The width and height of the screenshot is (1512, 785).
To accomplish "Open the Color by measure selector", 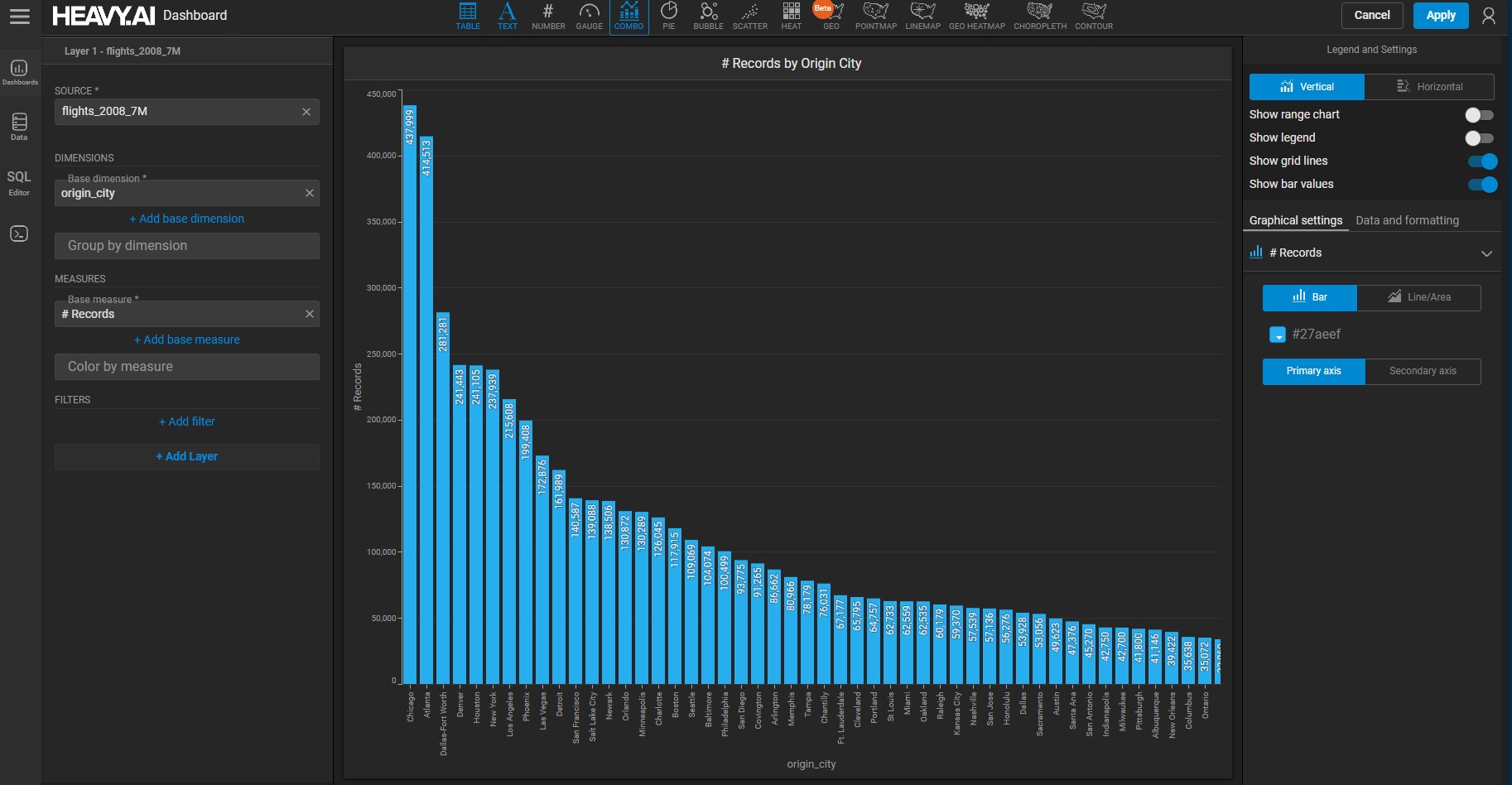I will (187, 367).
